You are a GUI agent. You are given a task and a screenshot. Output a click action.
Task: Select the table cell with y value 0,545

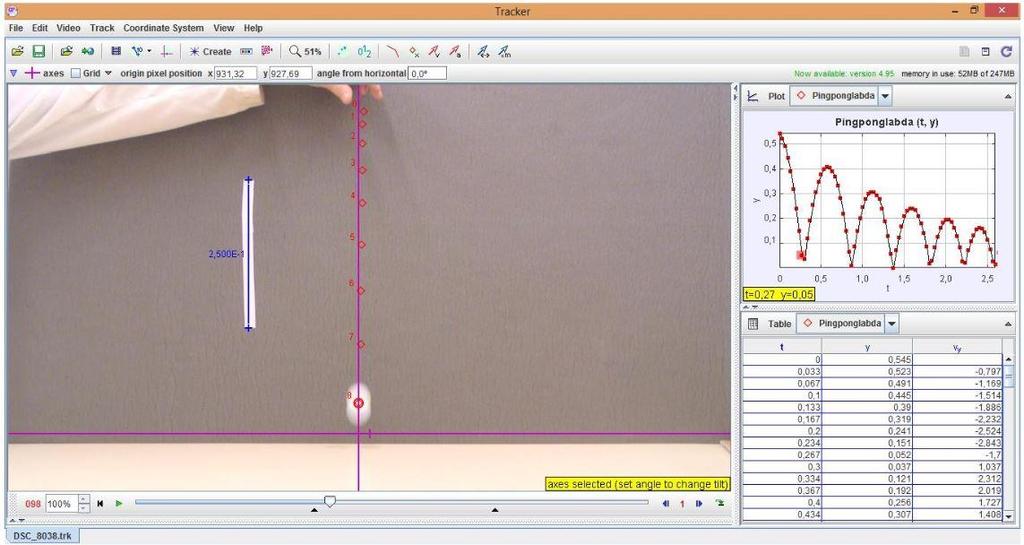pyautogui.click(x=867, y=360)
